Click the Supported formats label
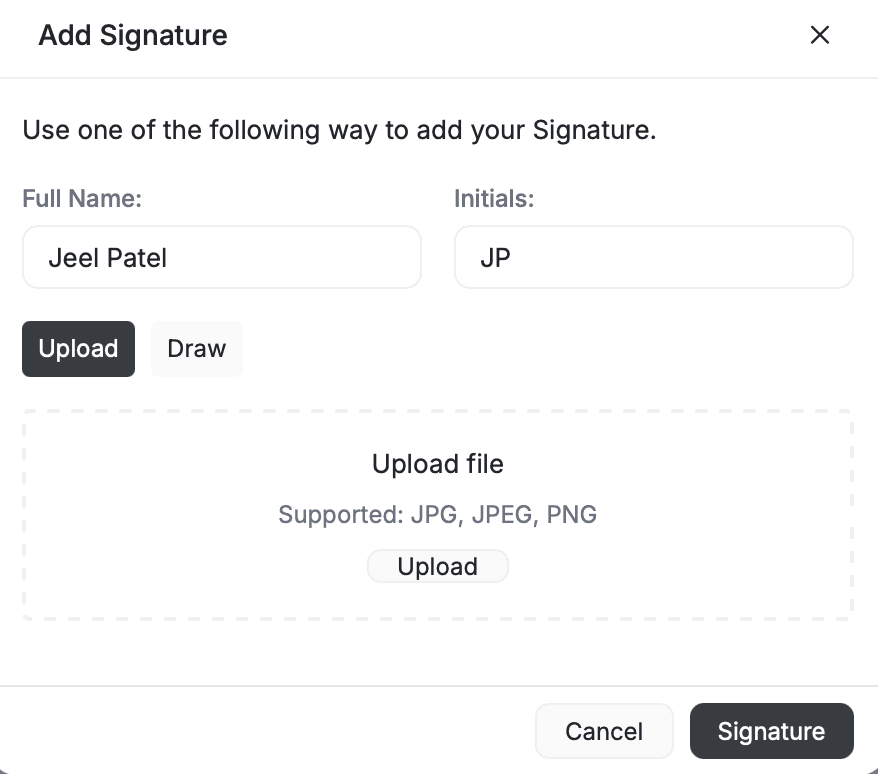The height and width of the screenshot is (774, 878). 437,514
